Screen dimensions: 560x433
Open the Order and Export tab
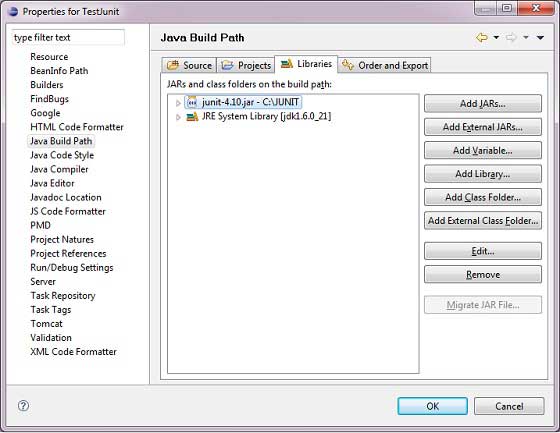(385, 65)
